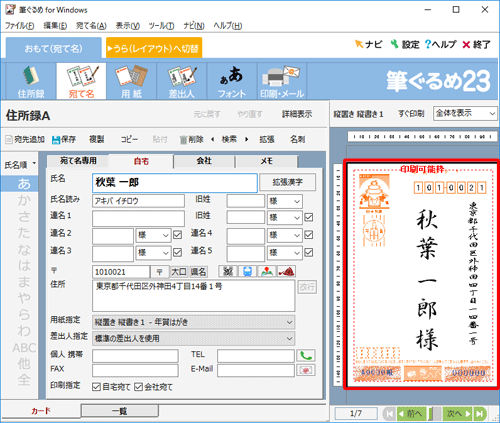Viewport: 500px width, 423px height.
Task: Toggle the checkbox in the 連名3 row
Action: pos(178,252)
